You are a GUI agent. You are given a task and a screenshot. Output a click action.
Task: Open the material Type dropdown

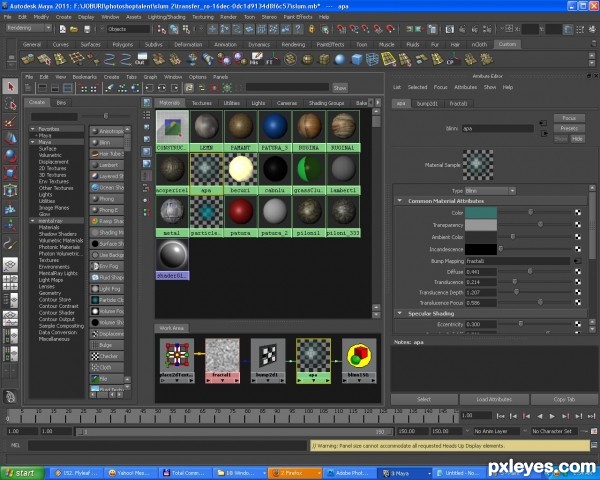click(490, 191)
